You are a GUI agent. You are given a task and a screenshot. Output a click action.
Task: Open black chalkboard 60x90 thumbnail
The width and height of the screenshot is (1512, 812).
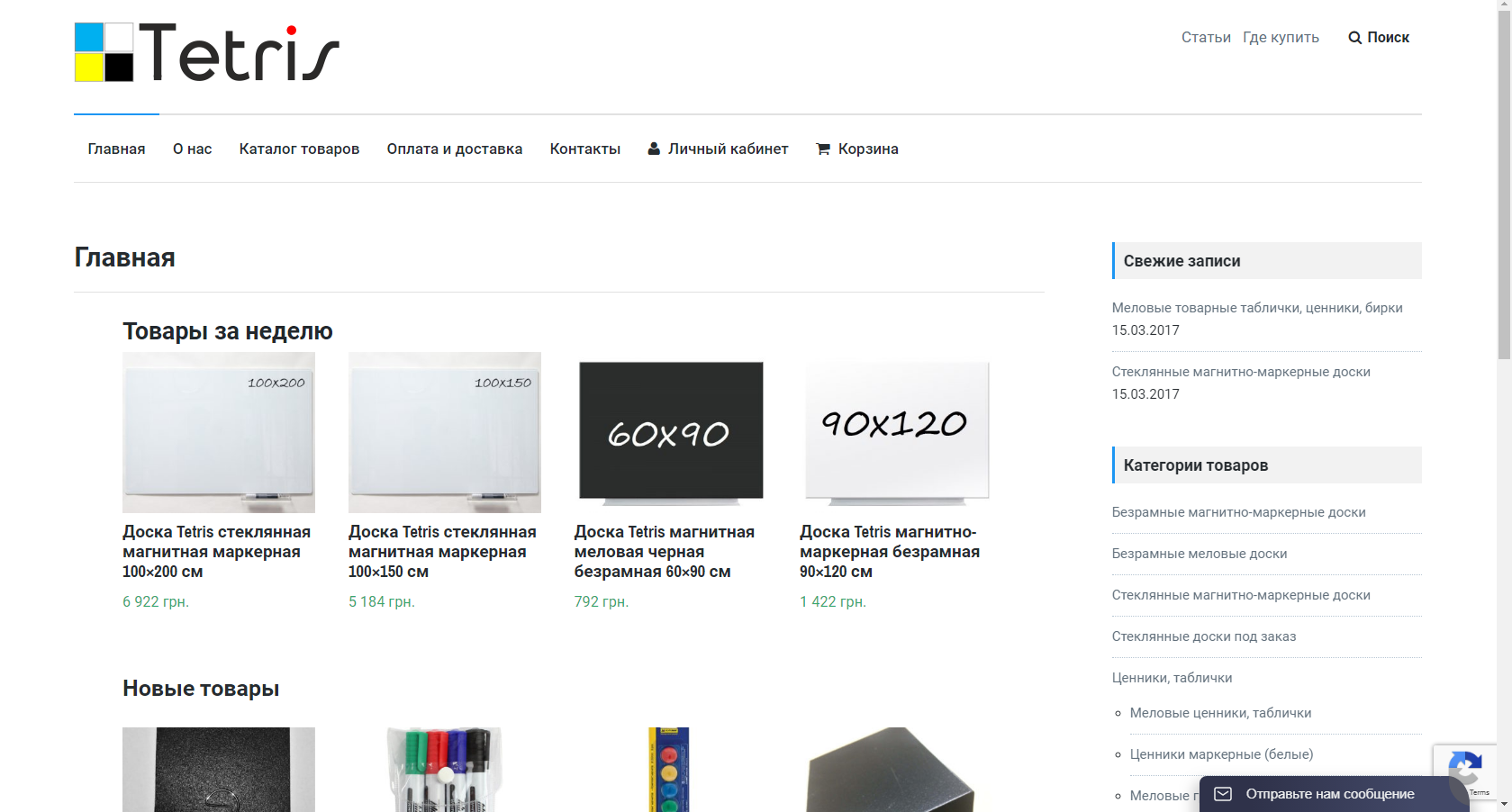[671, 432]
